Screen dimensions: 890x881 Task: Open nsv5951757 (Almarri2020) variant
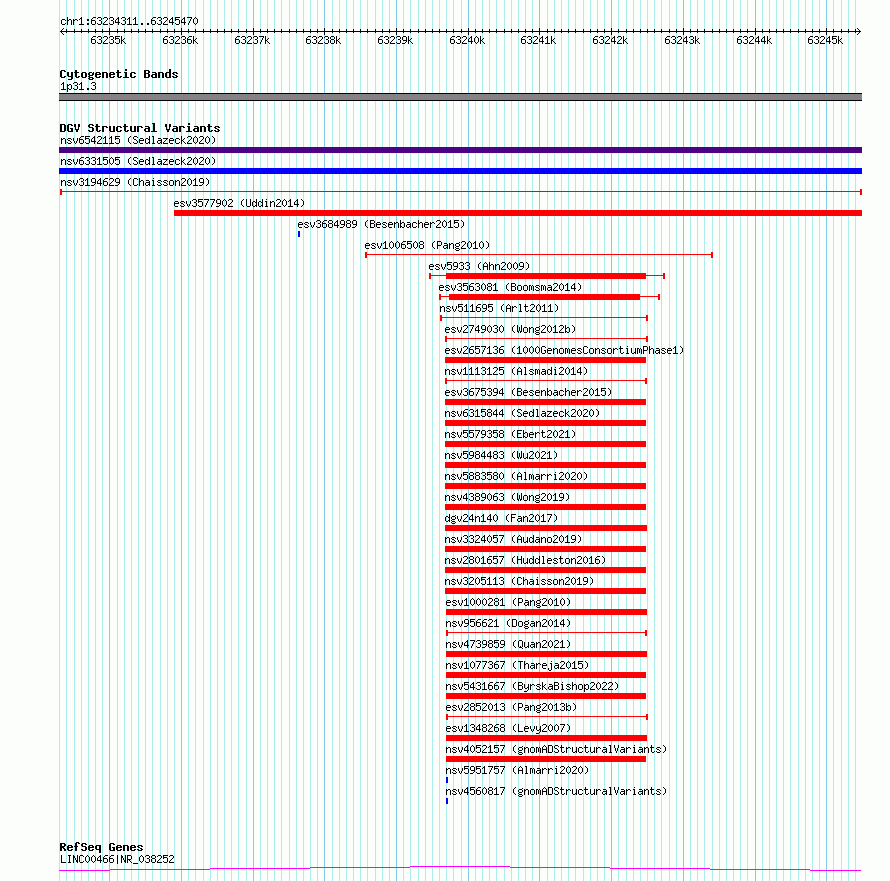coord(517,770)
